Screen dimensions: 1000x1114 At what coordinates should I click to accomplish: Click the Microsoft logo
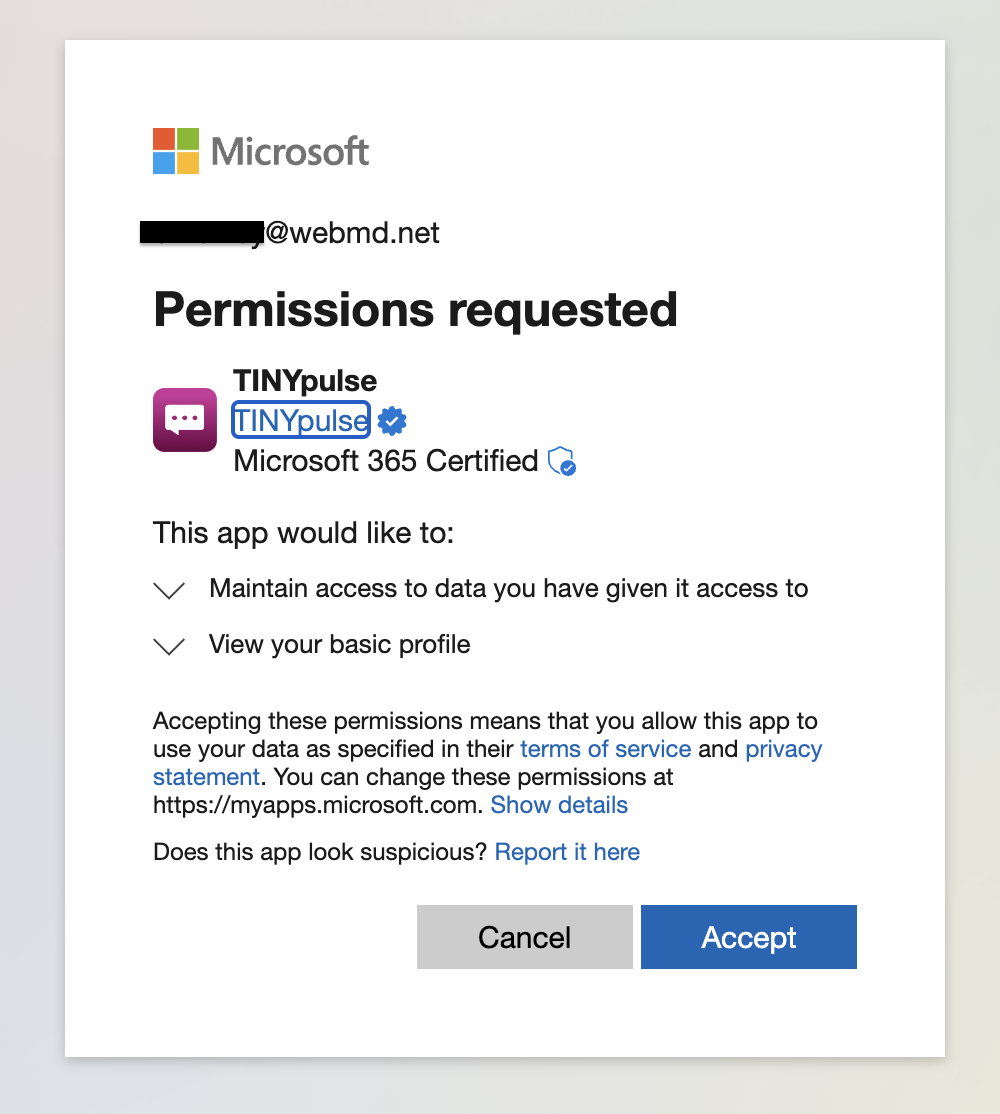coord(260,151)
